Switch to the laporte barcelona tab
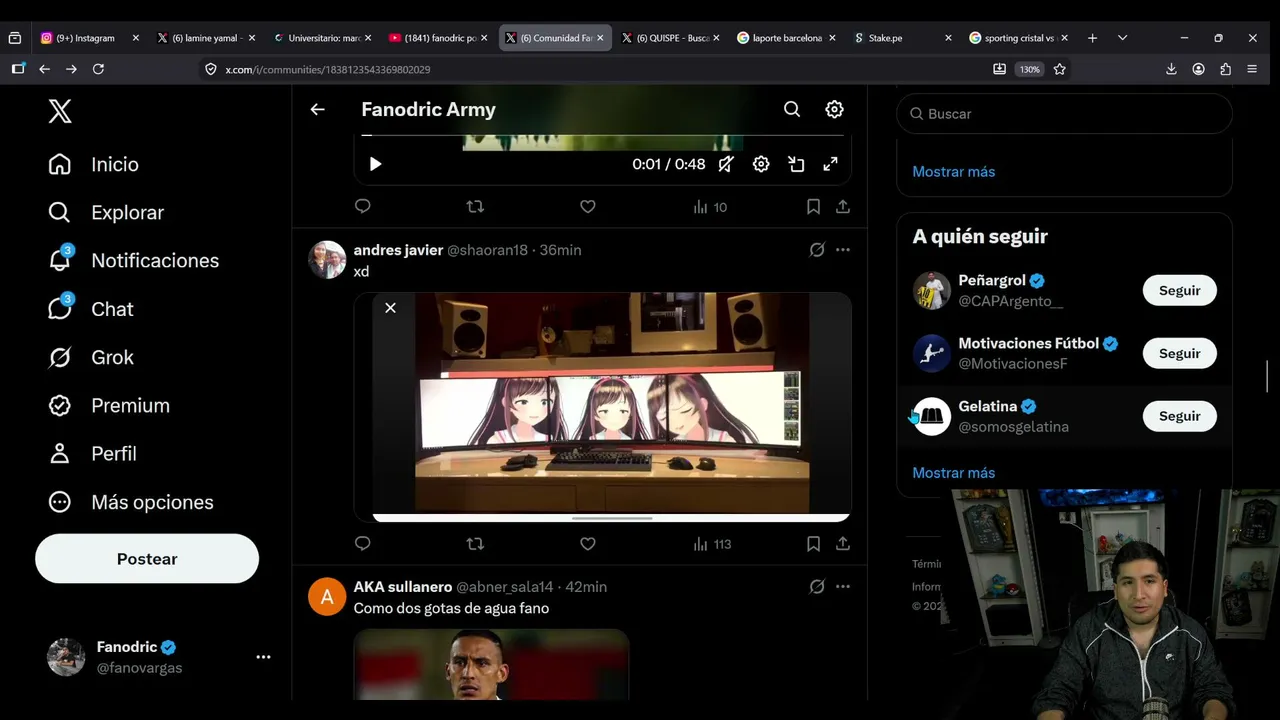 [787, 38]
